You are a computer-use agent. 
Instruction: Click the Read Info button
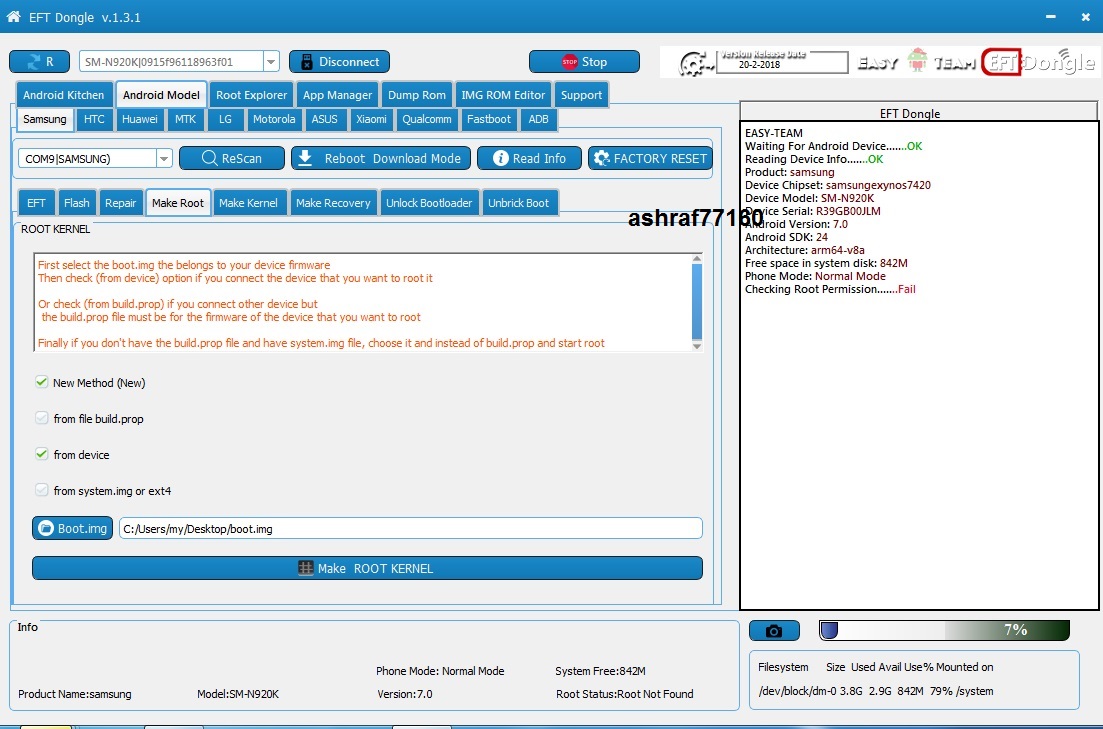click(529, 158)
